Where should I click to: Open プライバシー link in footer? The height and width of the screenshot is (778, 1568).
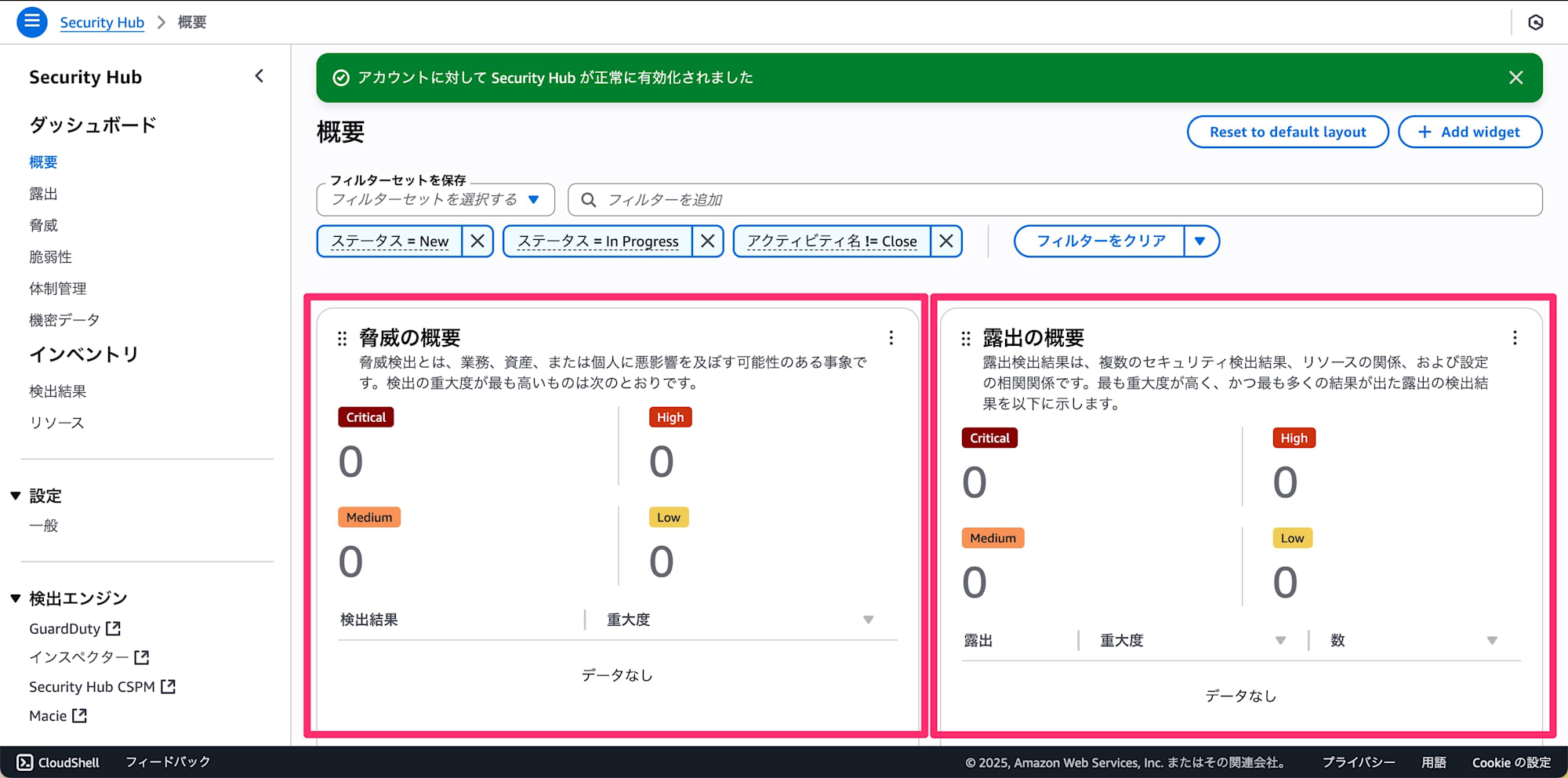tap(1359, 762)
